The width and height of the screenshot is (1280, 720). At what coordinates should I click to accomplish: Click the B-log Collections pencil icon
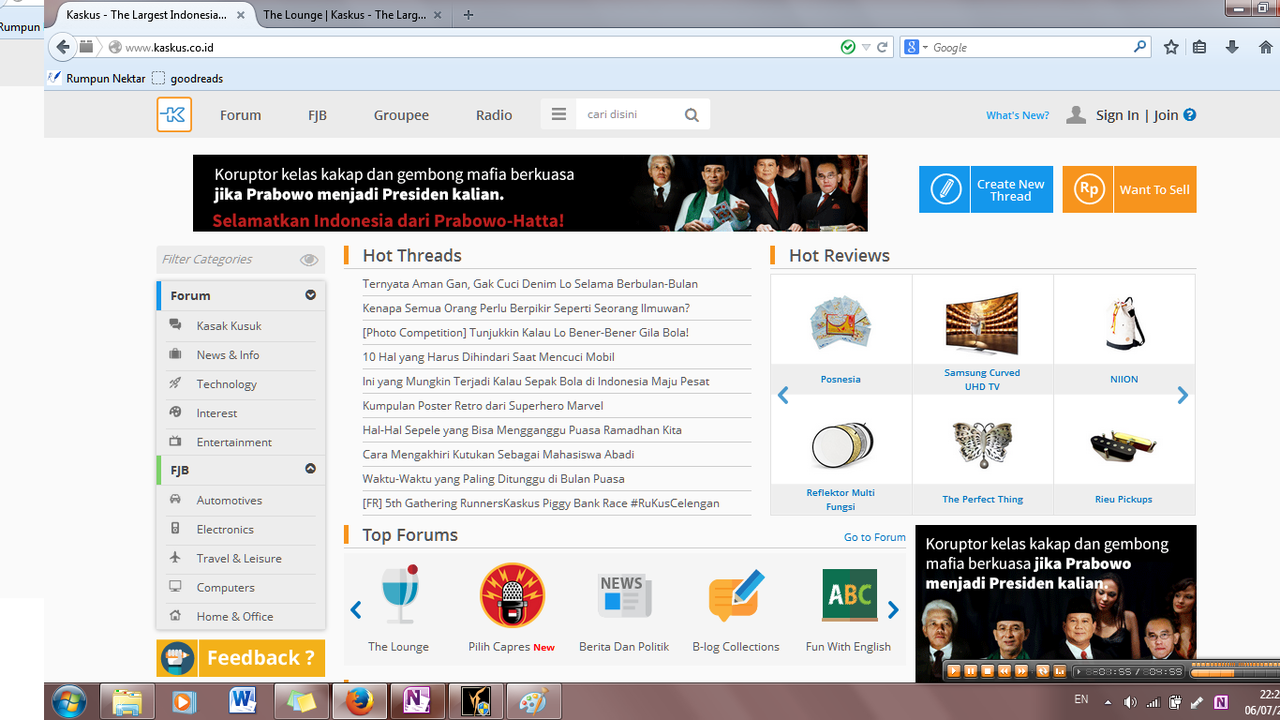tap(736, 596)
